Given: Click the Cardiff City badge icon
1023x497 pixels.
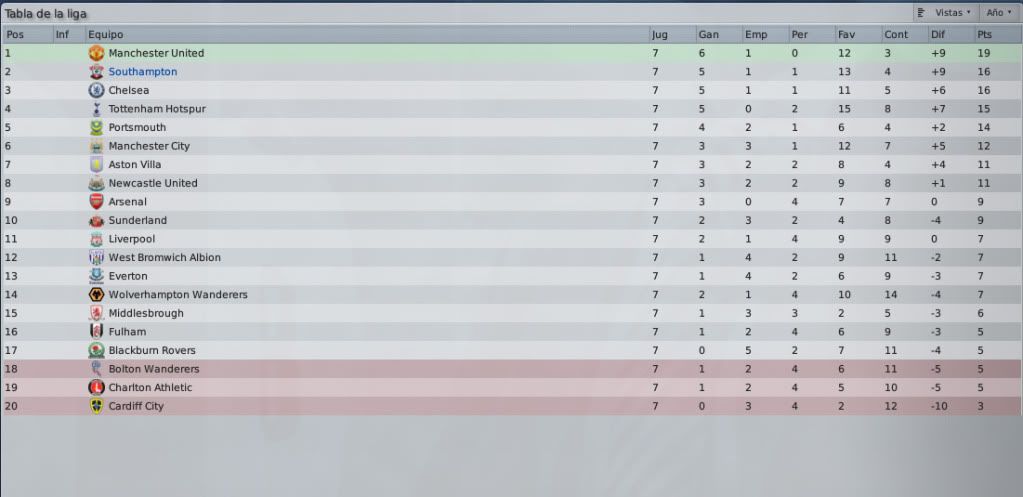Looking at the screenshot, I should (x=97, y=406).
